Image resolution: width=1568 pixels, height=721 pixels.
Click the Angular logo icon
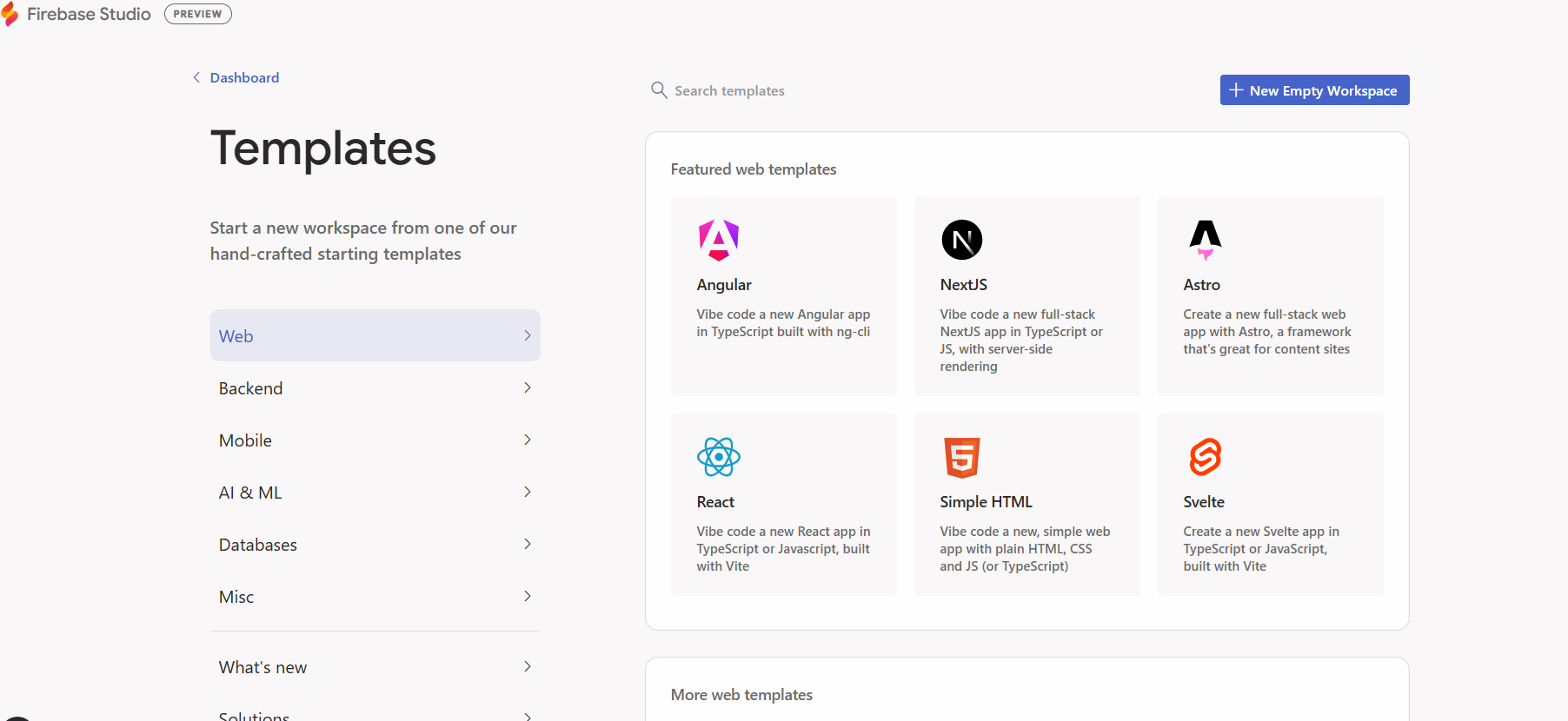718,240
